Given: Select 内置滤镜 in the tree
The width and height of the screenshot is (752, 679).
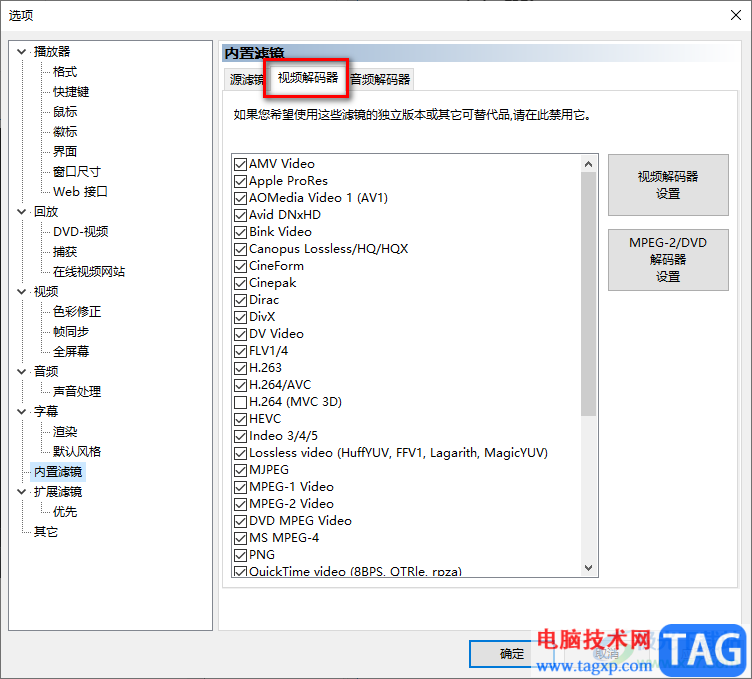Looking at the screenshot, I should (x=58, y=472).
